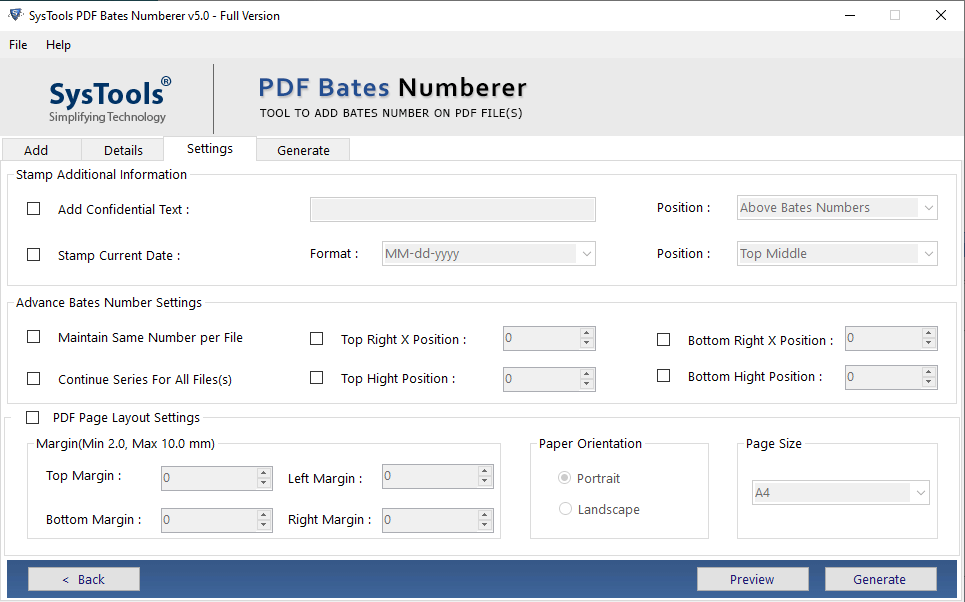This screenshot has width=965, height=602.
Task: Go back using the Back button
Action: [x=84, y=579]
